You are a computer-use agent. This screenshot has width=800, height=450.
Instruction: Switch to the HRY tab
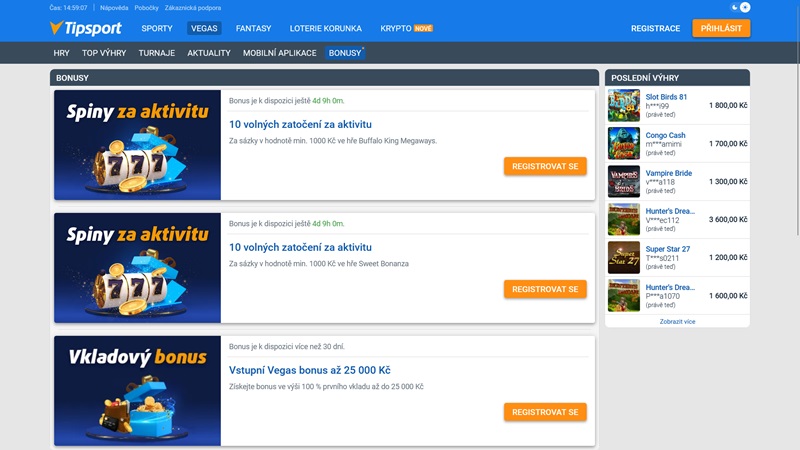pos(61,53)
